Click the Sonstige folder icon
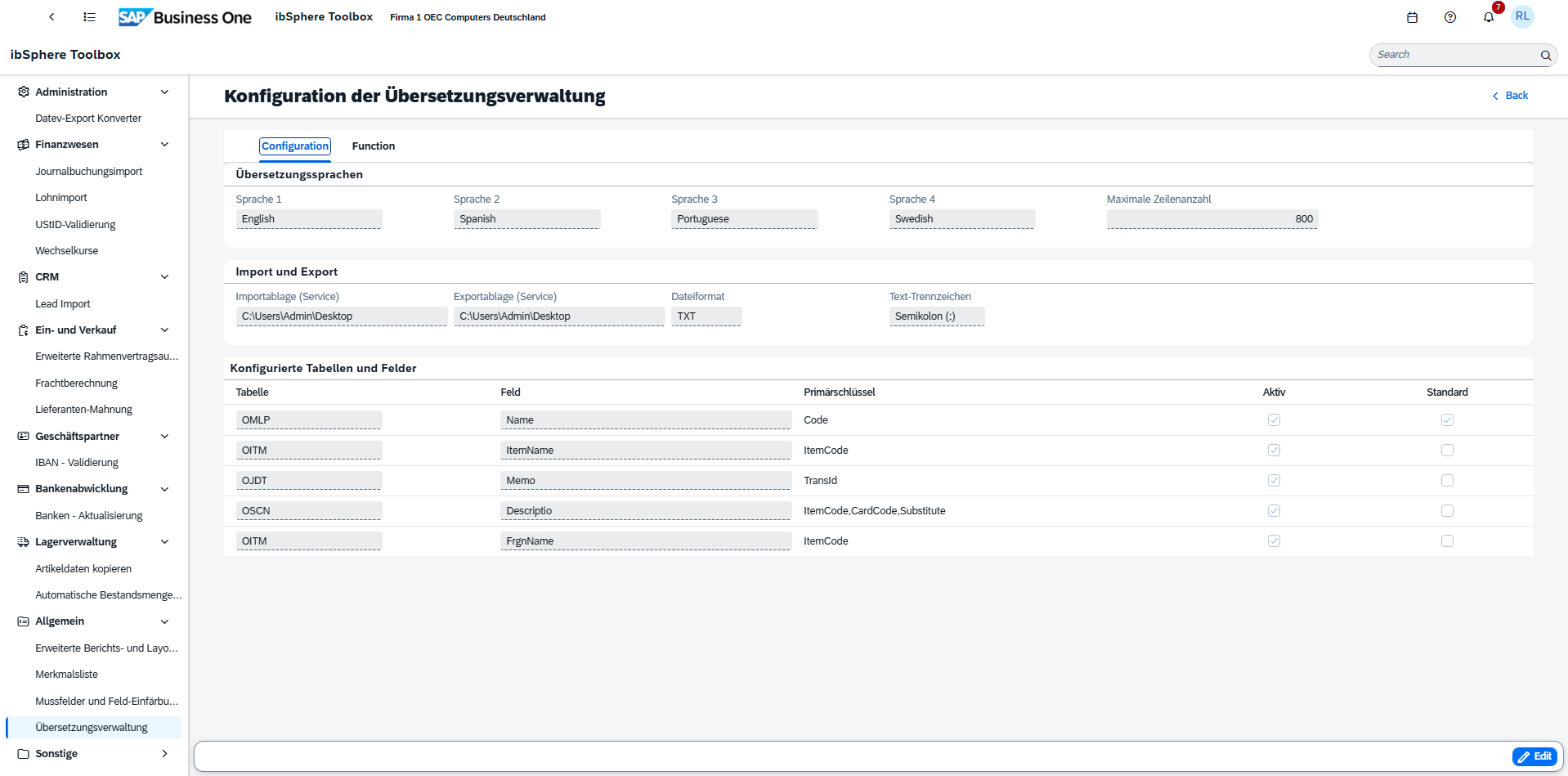 [24, 754]
